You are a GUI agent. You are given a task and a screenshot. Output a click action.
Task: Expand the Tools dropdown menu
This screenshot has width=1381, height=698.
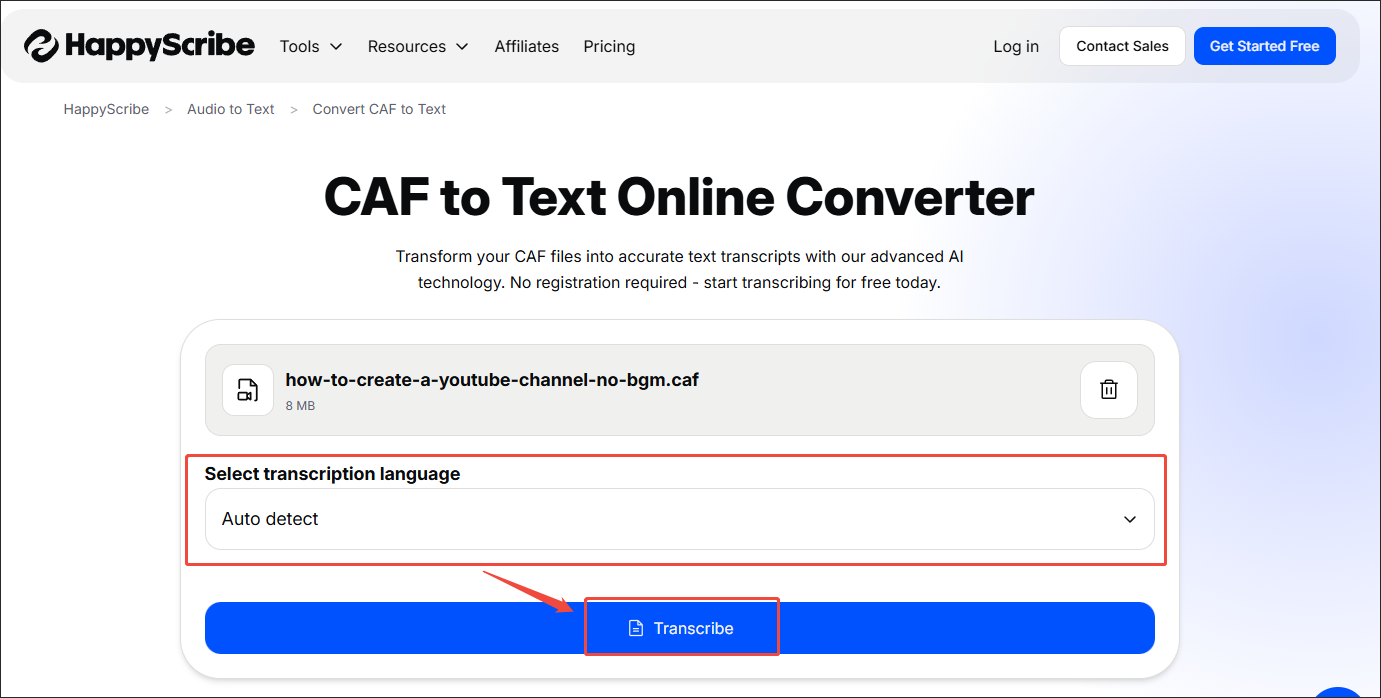coord(300,46)
